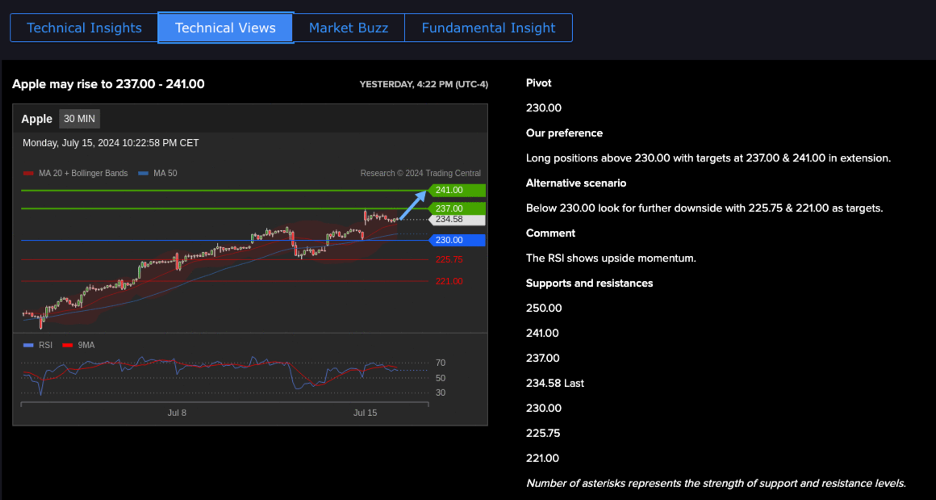Image resolution: width=936 pixels, height=500 pixels.
Task: Click the Jul 15 date axis marker
Action: pos(365,412)
